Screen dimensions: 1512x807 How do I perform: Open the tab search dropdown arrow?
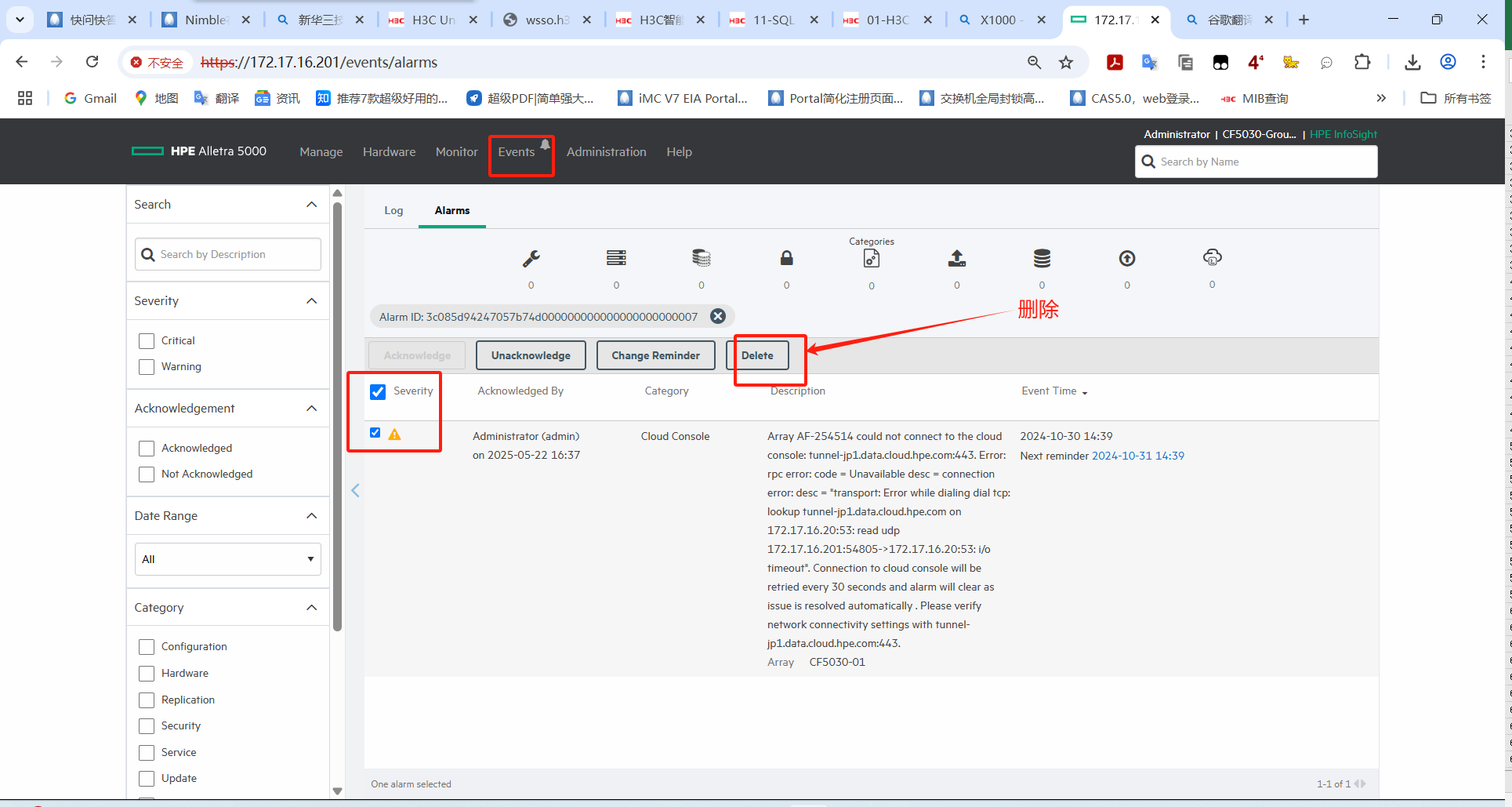20,20
